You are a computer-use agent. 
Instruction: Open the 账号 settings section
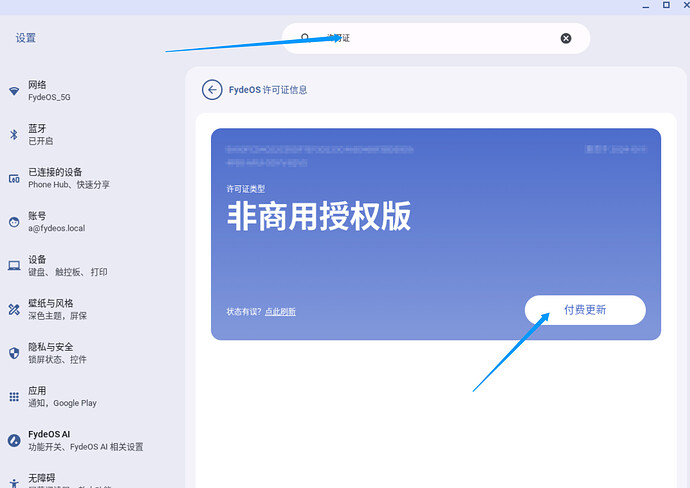(90, 222)
